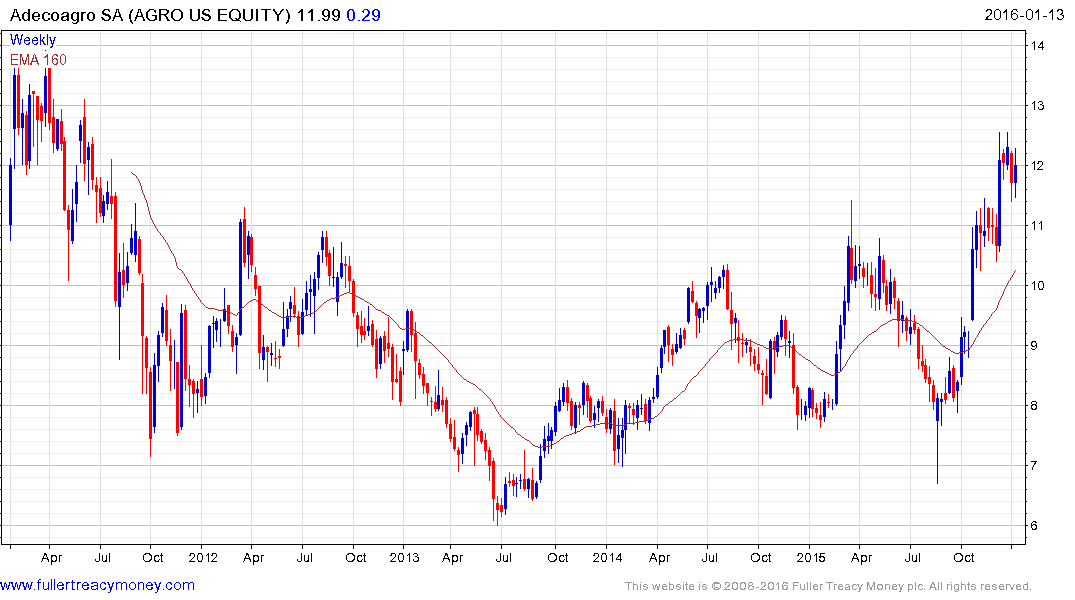Select the 2015 year marker on time axis
1075x600 pixels.
pyautogui.click(x=810, y=557)
